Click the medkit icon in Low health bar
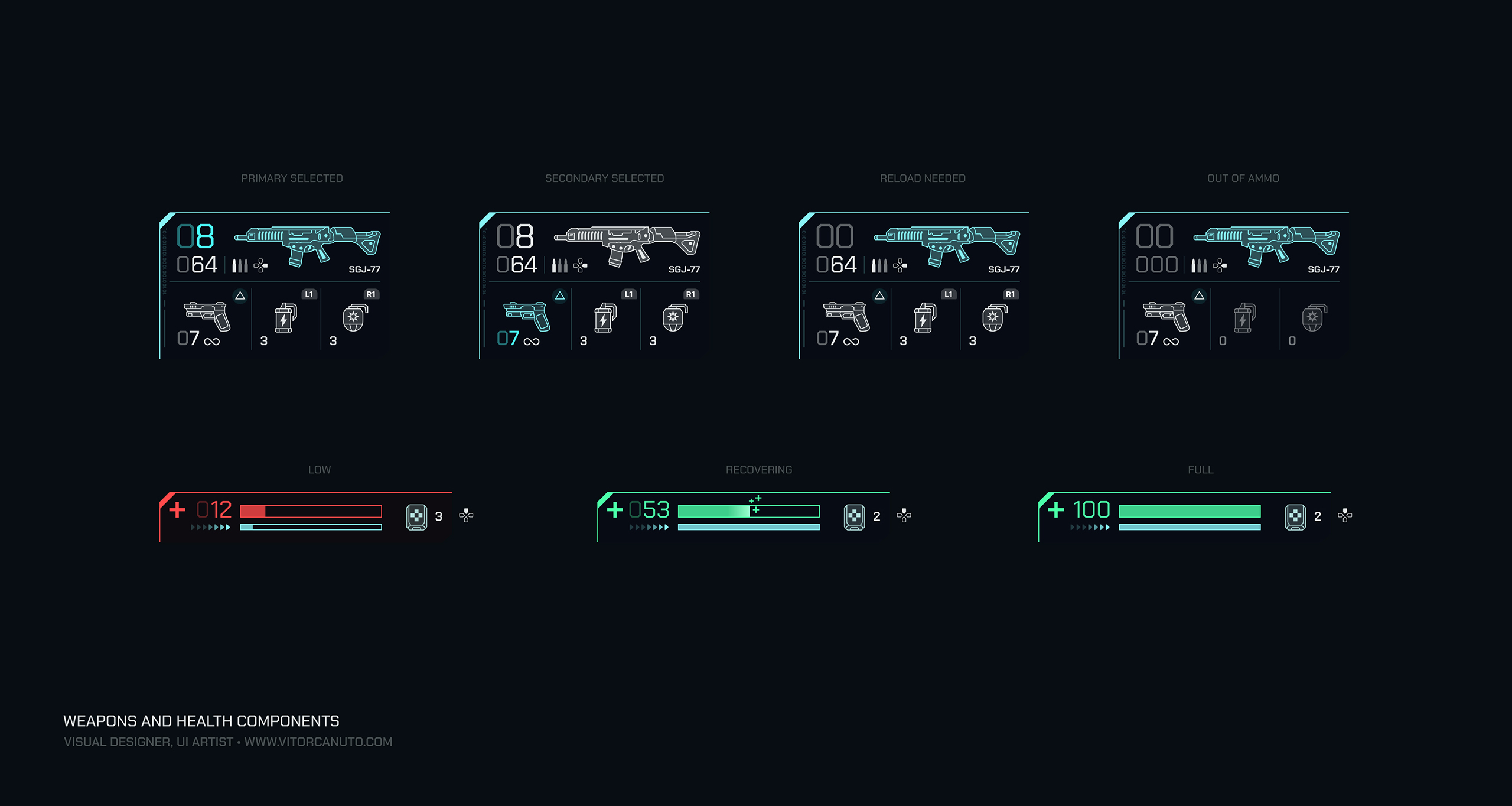This screenshot has width=1512, height=806. point(416,516)
